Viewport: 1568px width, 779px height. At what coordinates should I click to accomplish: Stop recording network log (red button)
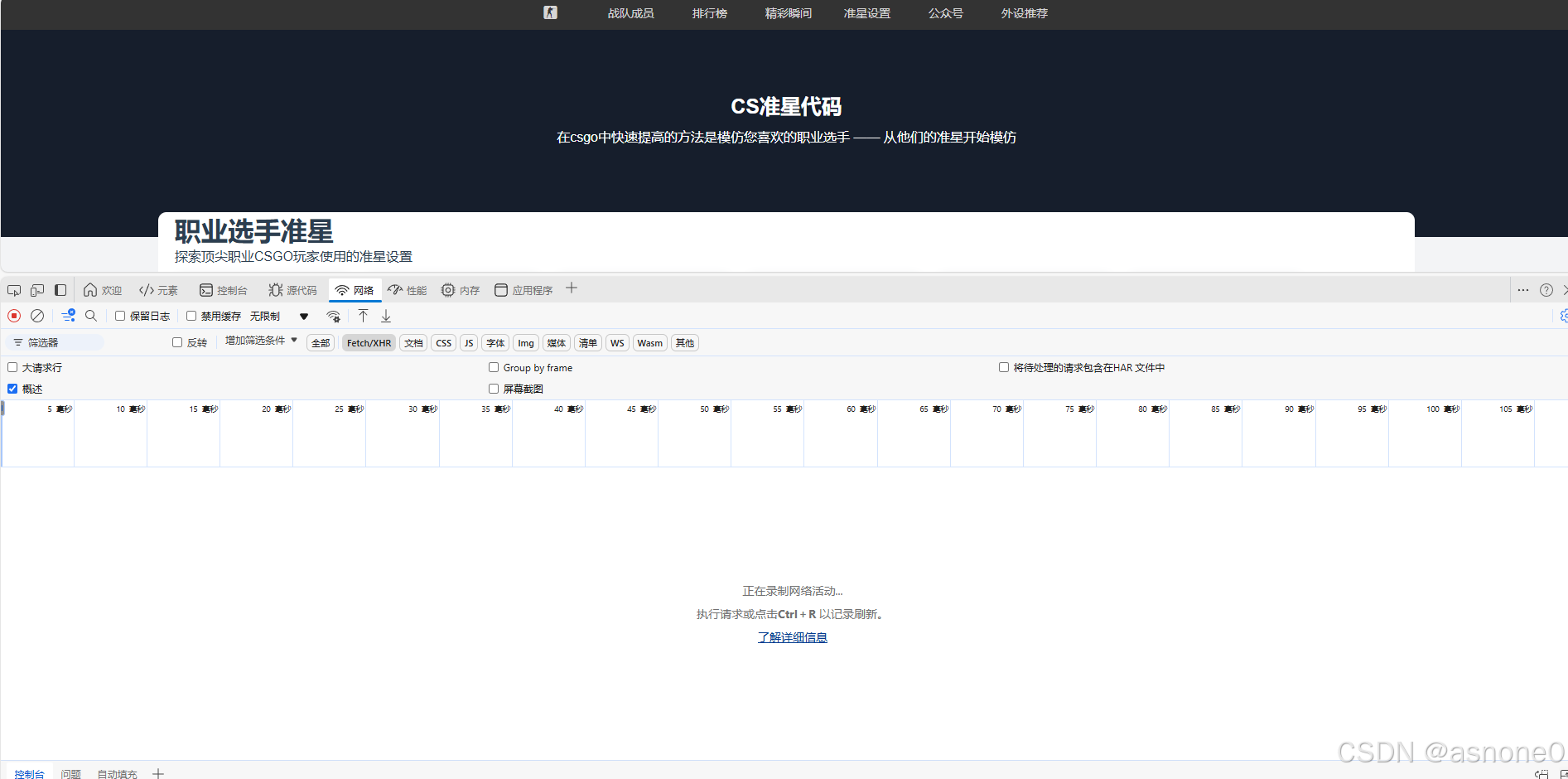coord(14,316)
